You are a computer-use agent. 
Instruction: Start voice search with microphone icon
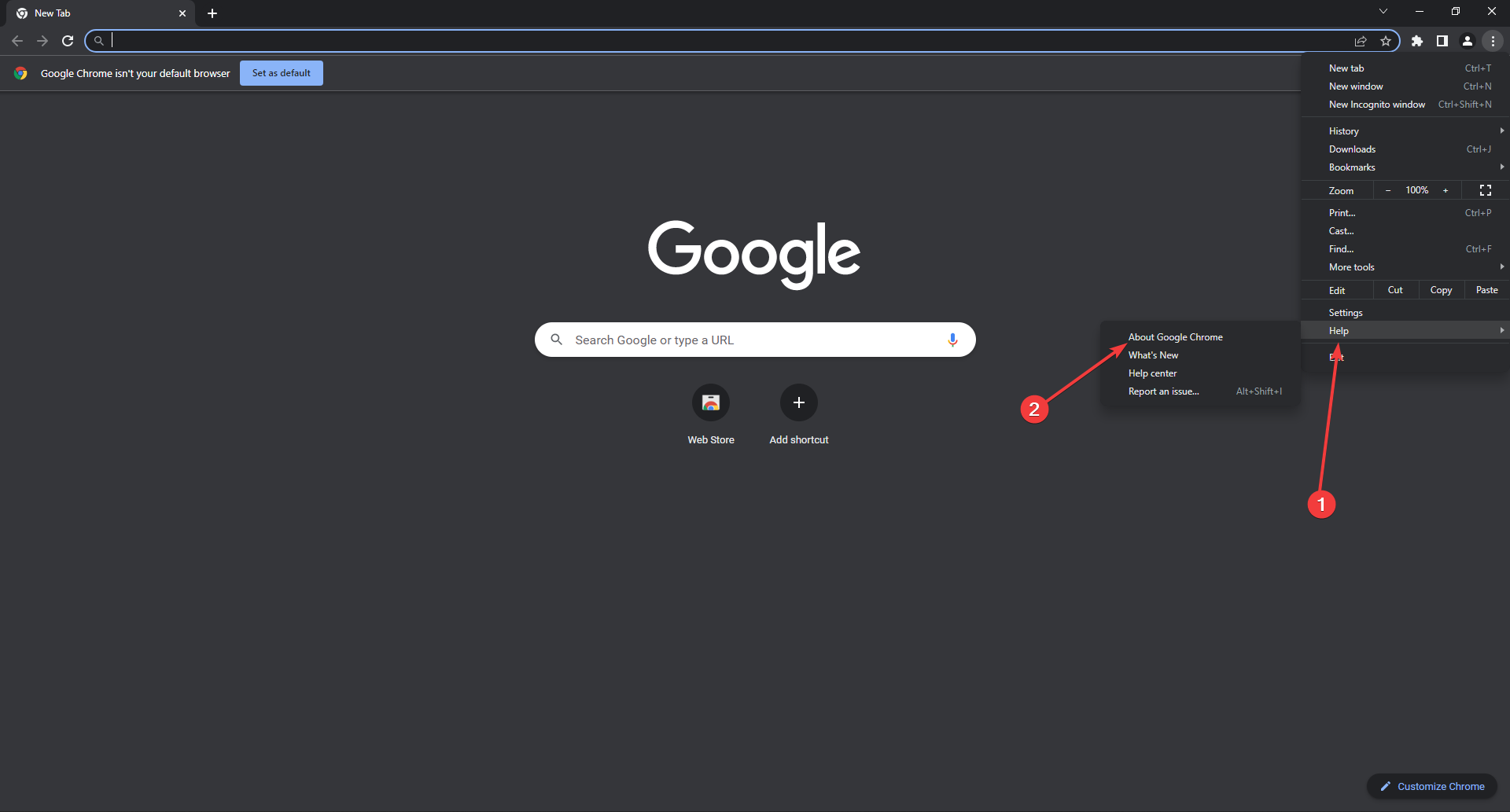[952, 340]
